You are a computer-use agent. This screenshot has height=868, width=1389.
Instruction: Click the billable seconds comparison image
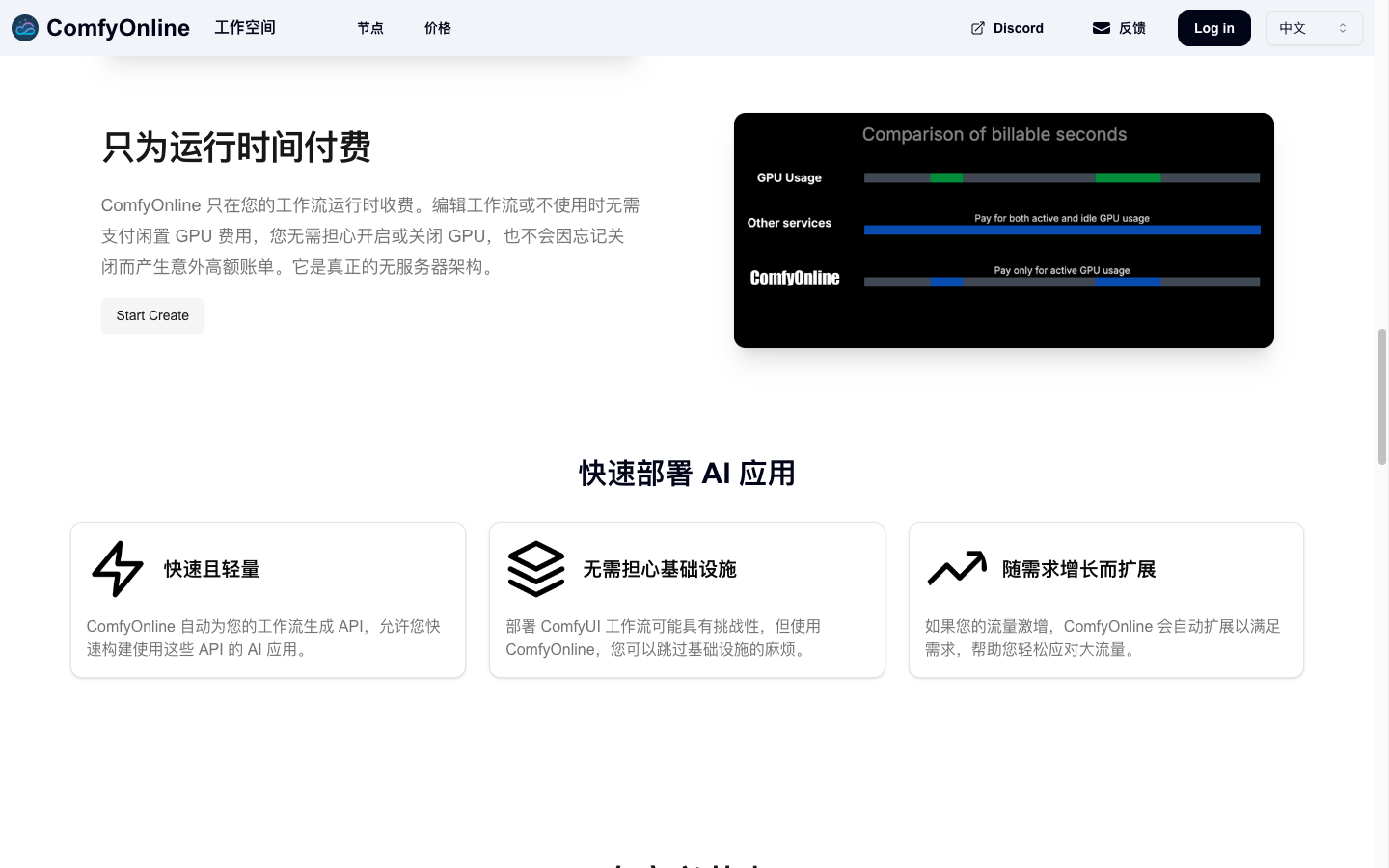point(1004,231)
